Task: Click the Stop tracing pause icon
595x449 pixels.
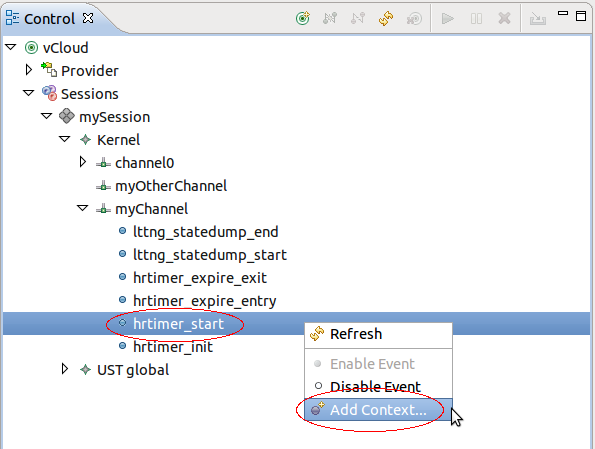Action: 476,18
